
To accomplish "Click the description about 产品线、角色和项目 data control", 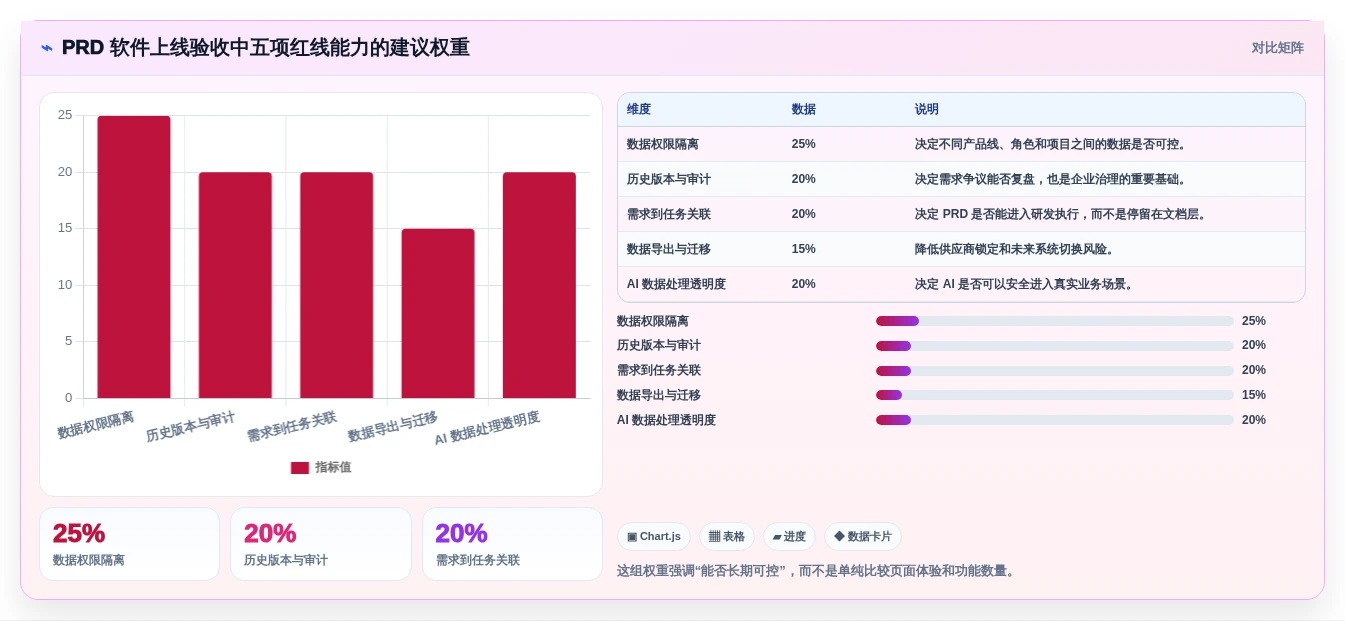I will coord(1051,144).
